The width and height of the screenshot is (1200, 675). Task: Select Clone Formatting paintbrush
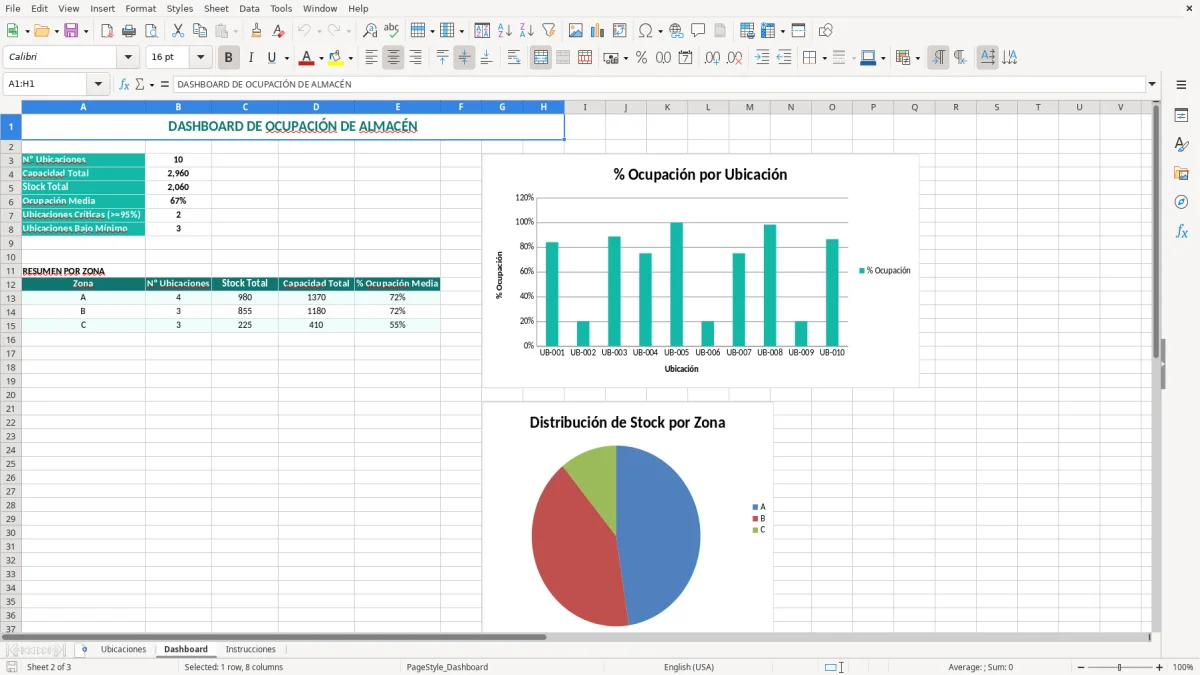coord(256,31)
